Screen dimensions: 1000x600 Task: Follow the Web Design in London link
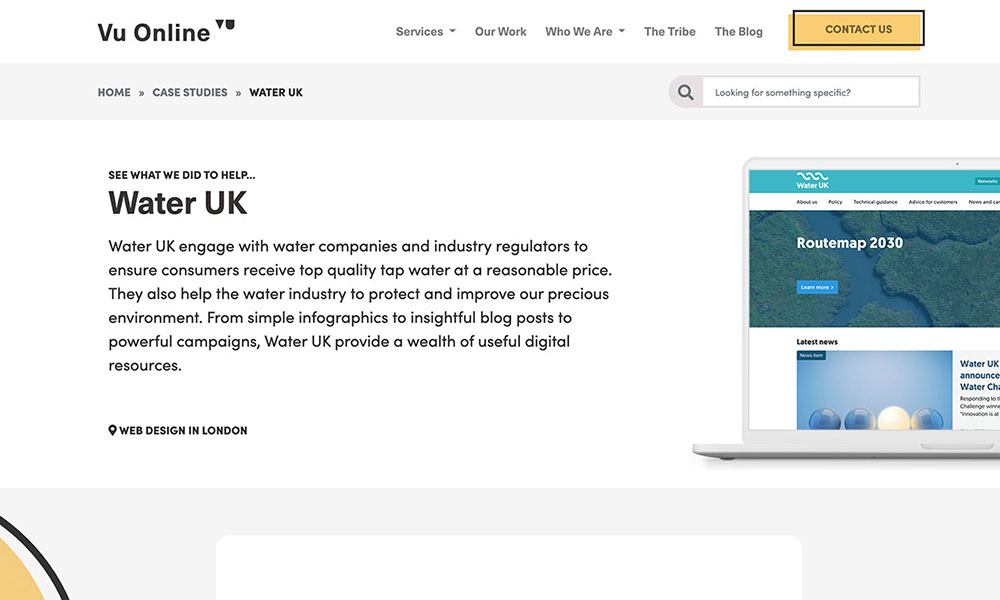183,430
